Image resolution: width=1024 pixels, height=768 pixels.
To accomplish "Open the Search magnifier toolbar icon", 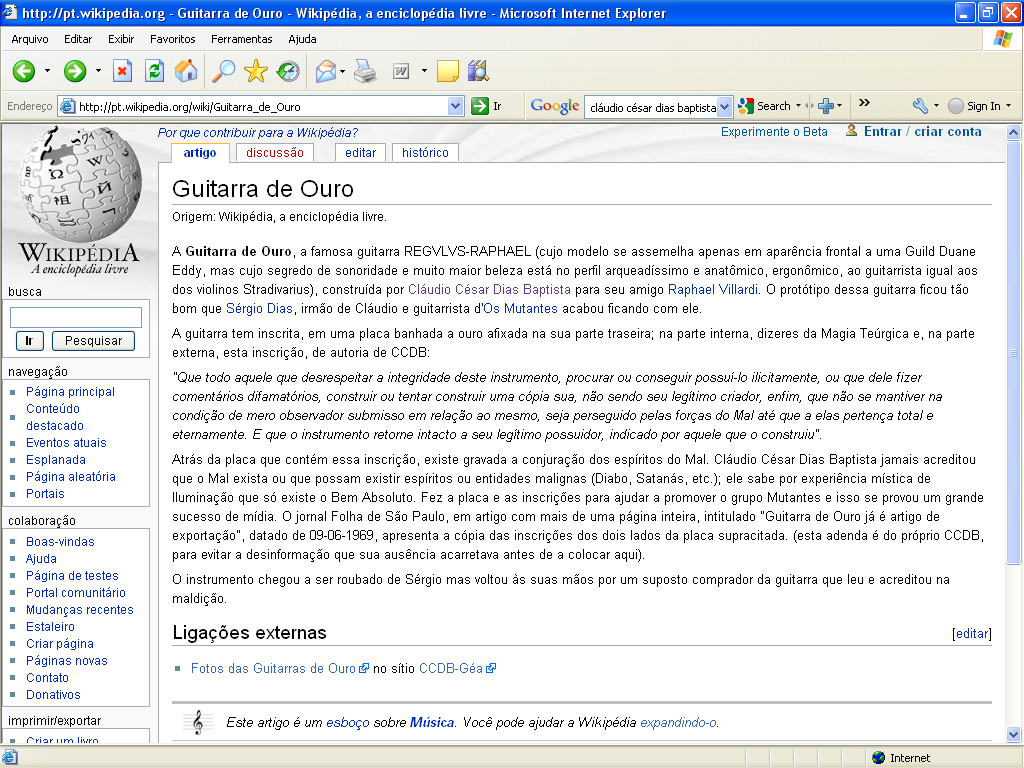I will 222,71.
